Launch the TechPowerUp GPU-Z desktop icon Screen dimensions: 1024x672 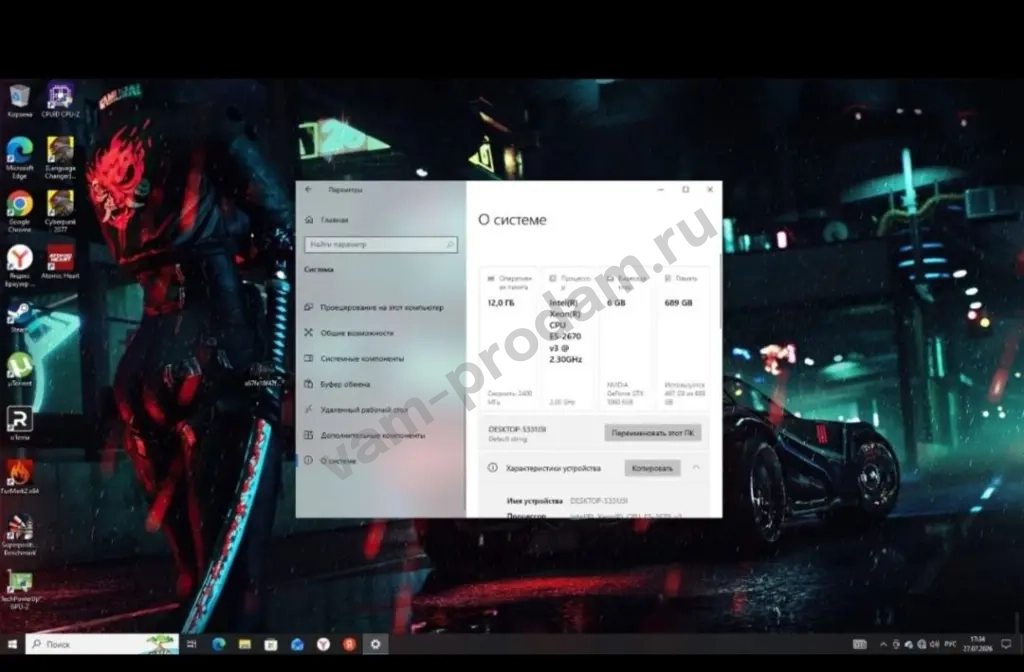[20, 590]
